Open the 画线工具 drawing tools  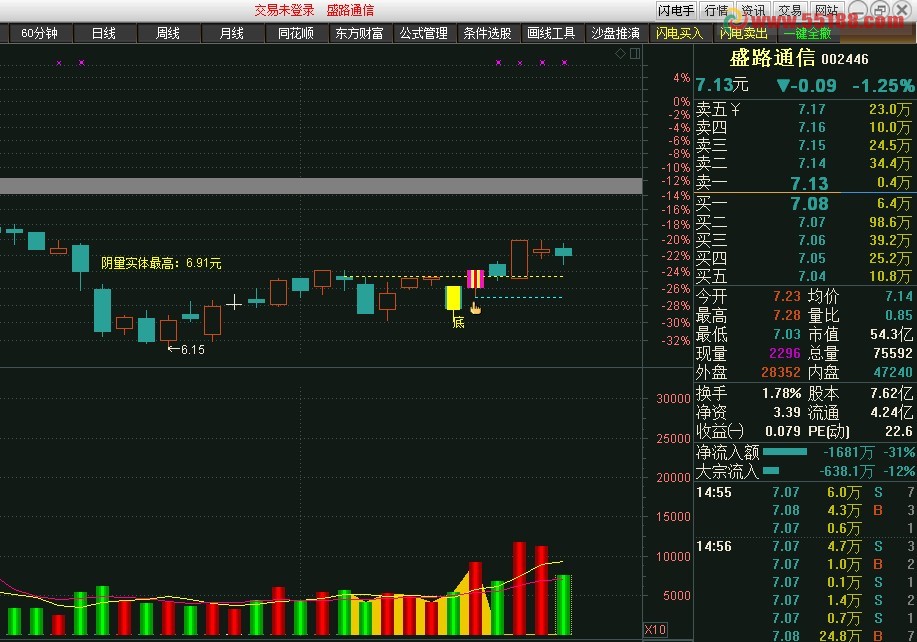click(x=551, y=33)
